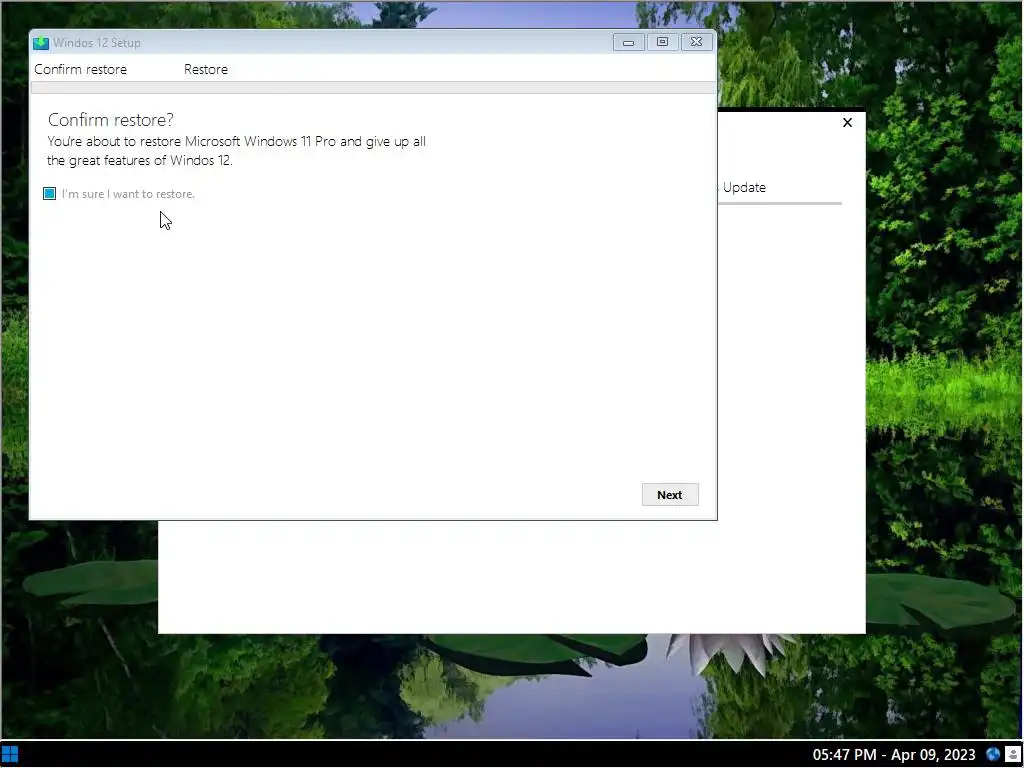This screenshot has height=768, width=1024.
Task: Click the globe network icon in tray
Action: point(993,755)
